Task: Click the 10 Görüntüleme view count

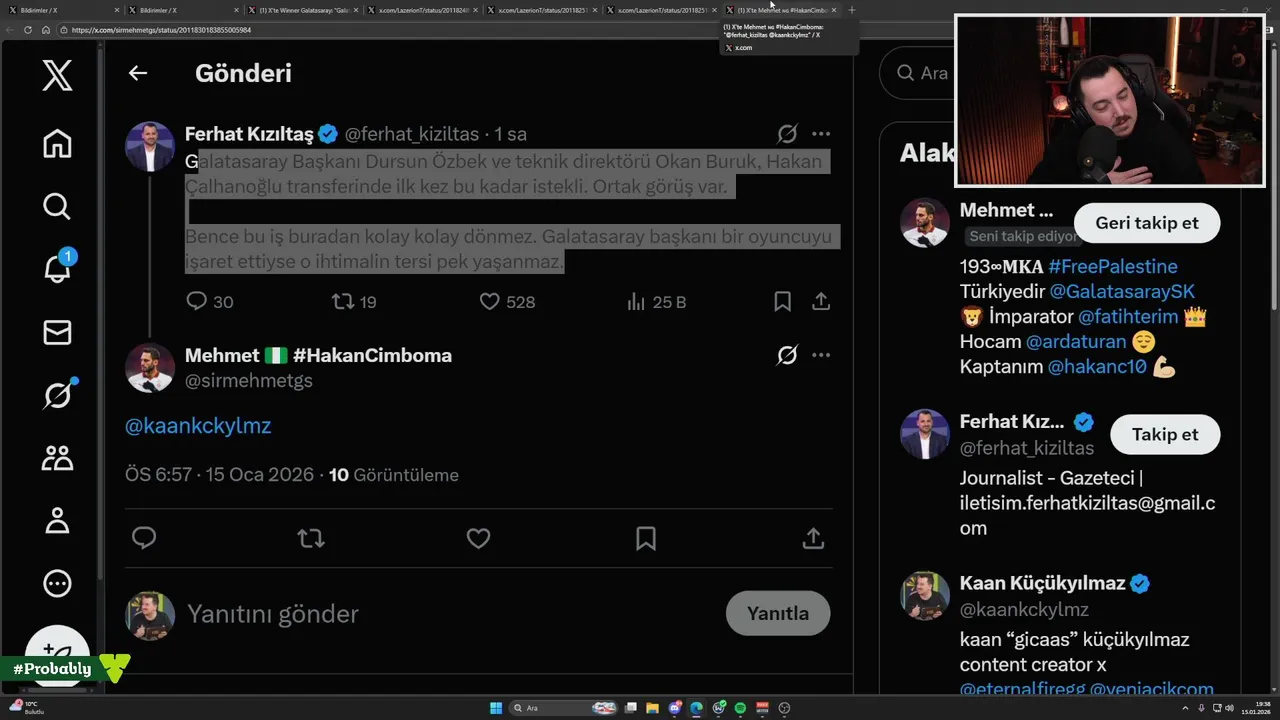Action: click(x=394, y=475)
